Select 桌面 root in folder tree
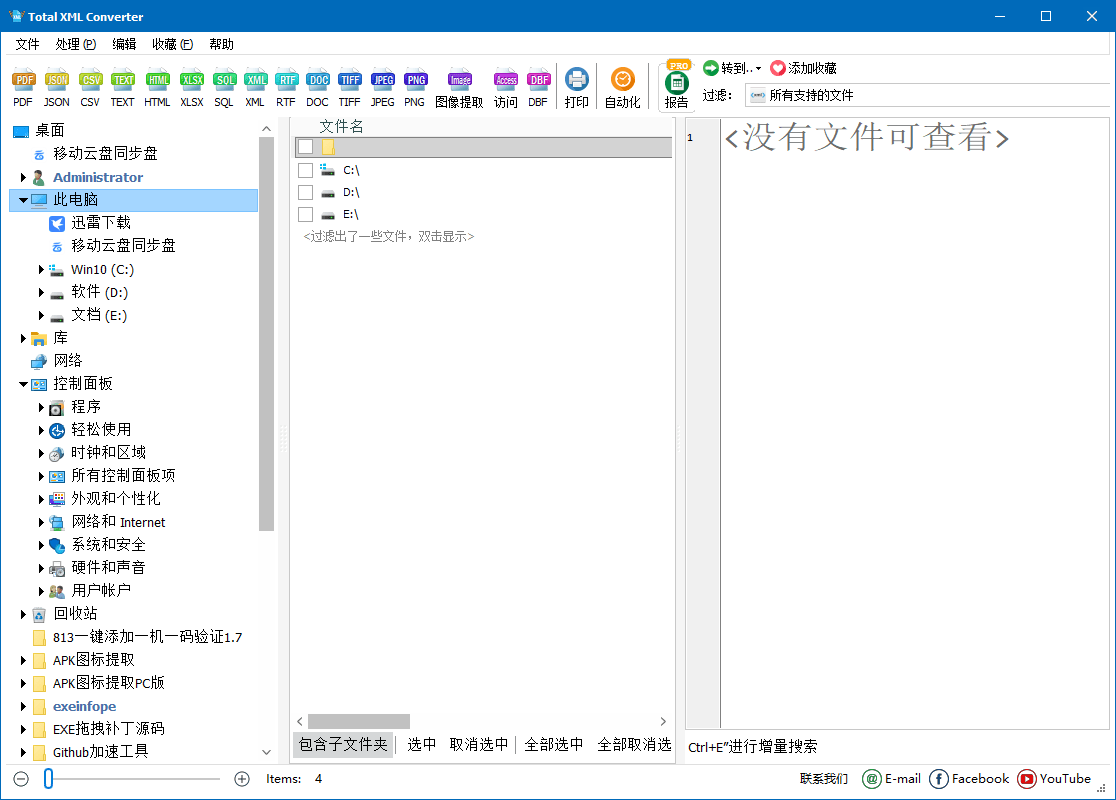Screen dimensions: 1116x800 (x=50, y=130)
